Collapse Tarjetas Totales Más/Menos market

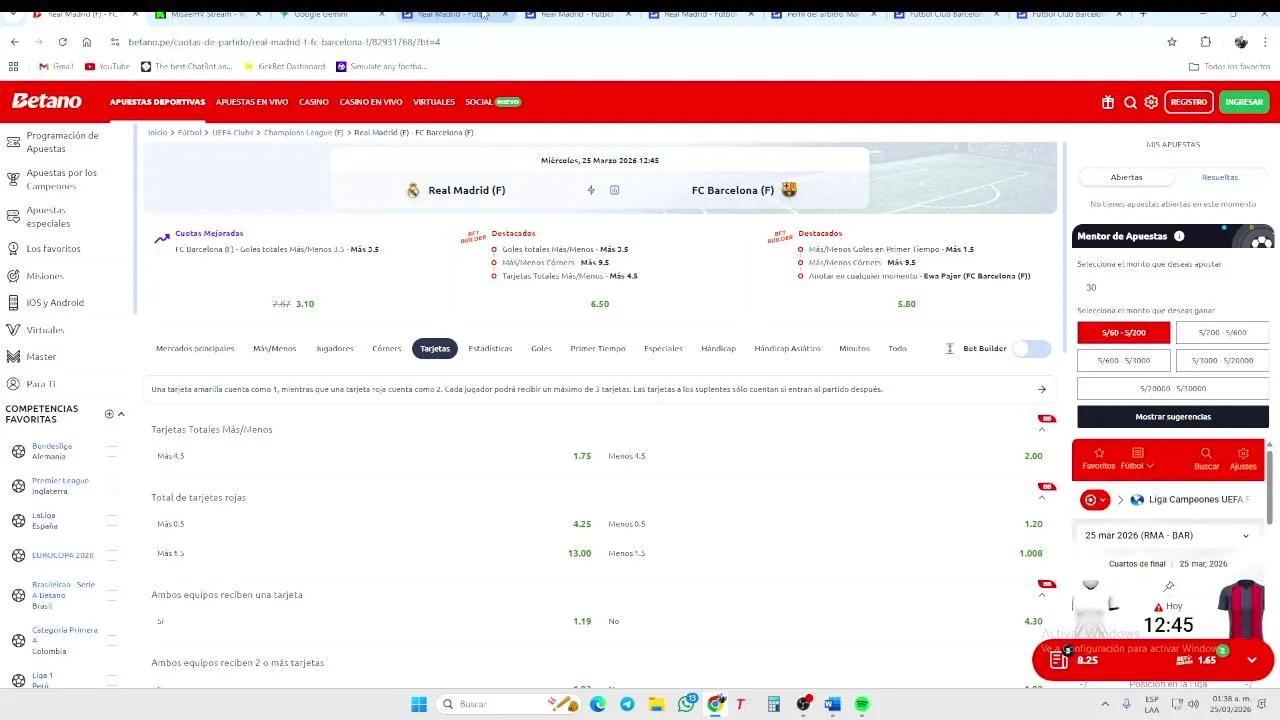click(x=1041, y=429)
